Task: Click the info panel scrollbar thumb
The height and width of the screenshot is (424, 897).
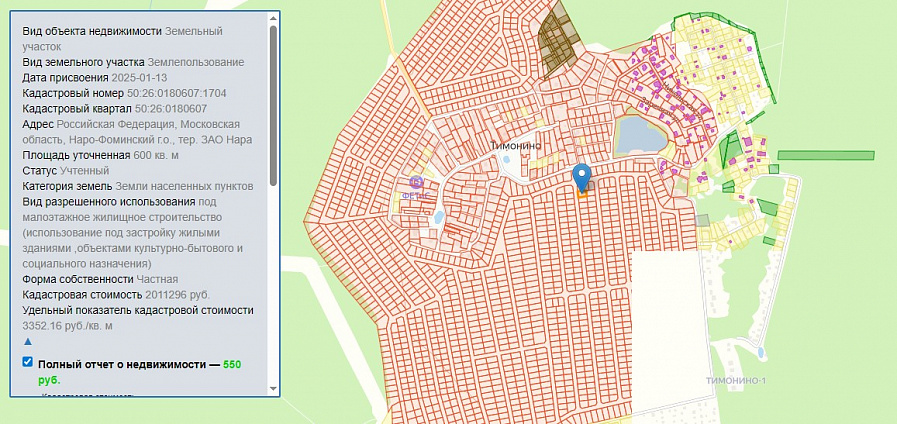Action: click(273, 106)
